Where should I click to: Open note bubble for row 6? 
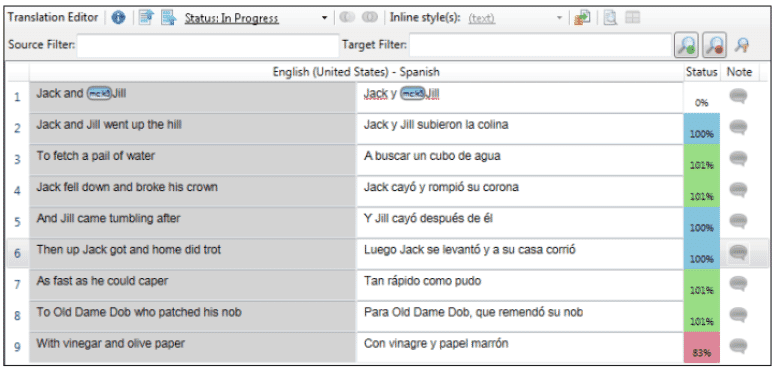tap(738, 253)
